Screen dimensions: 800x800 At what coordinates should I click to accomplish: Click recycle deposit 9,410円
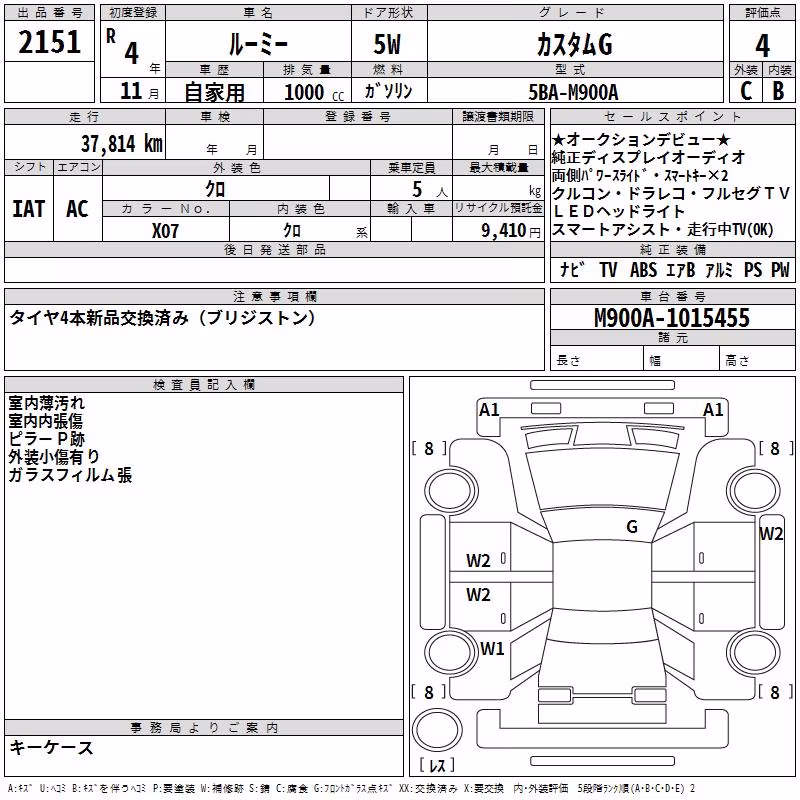point(511,231)
